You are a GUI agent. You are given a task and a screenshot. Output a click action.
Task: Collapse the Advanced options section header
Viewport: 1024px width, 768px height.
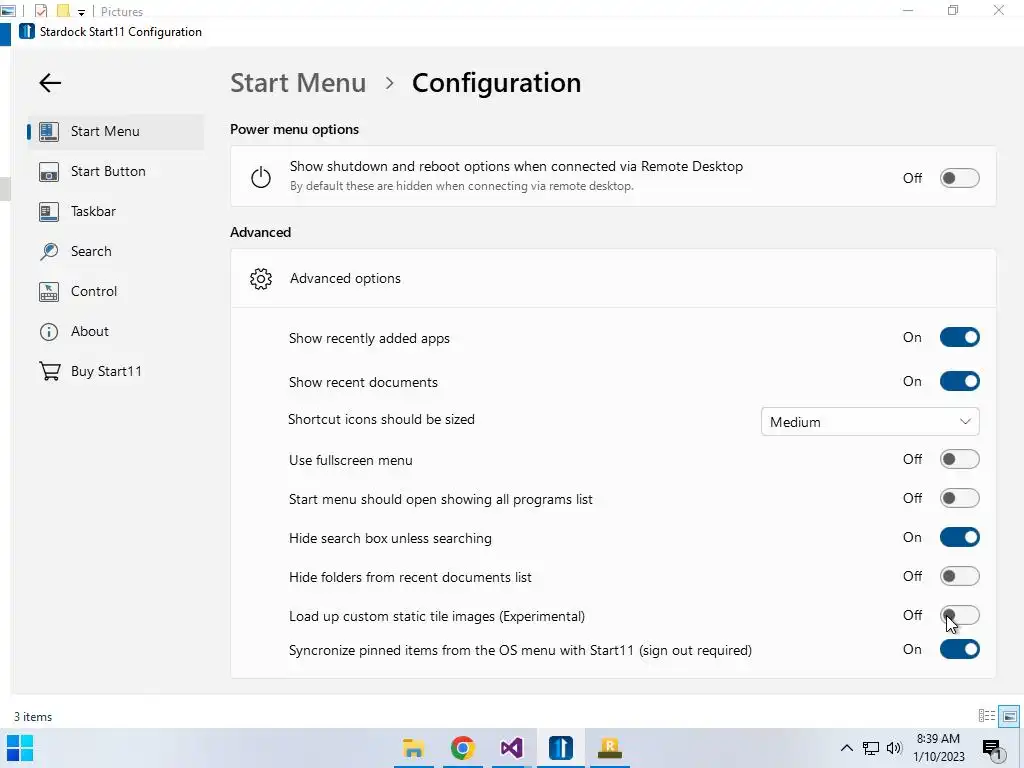coord(613,279)
